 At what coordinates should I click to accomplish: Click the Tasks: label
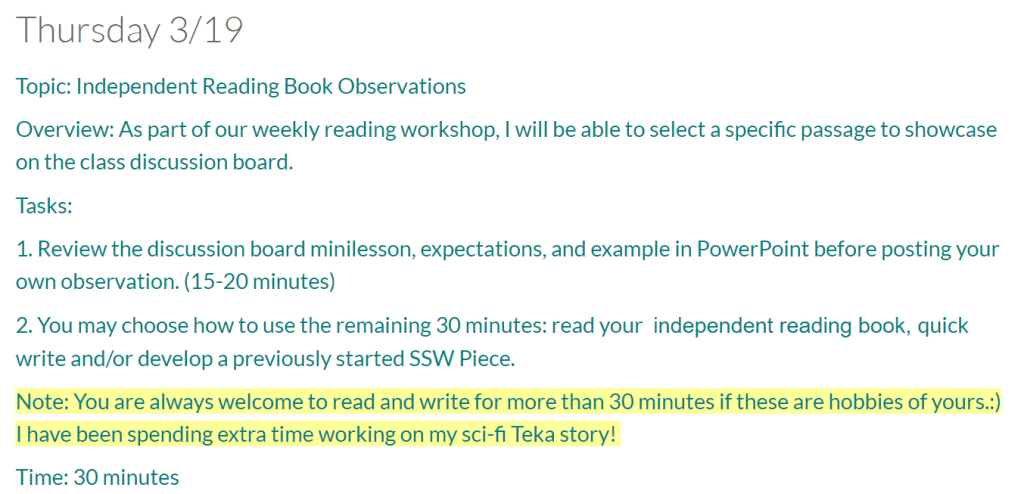44,206
